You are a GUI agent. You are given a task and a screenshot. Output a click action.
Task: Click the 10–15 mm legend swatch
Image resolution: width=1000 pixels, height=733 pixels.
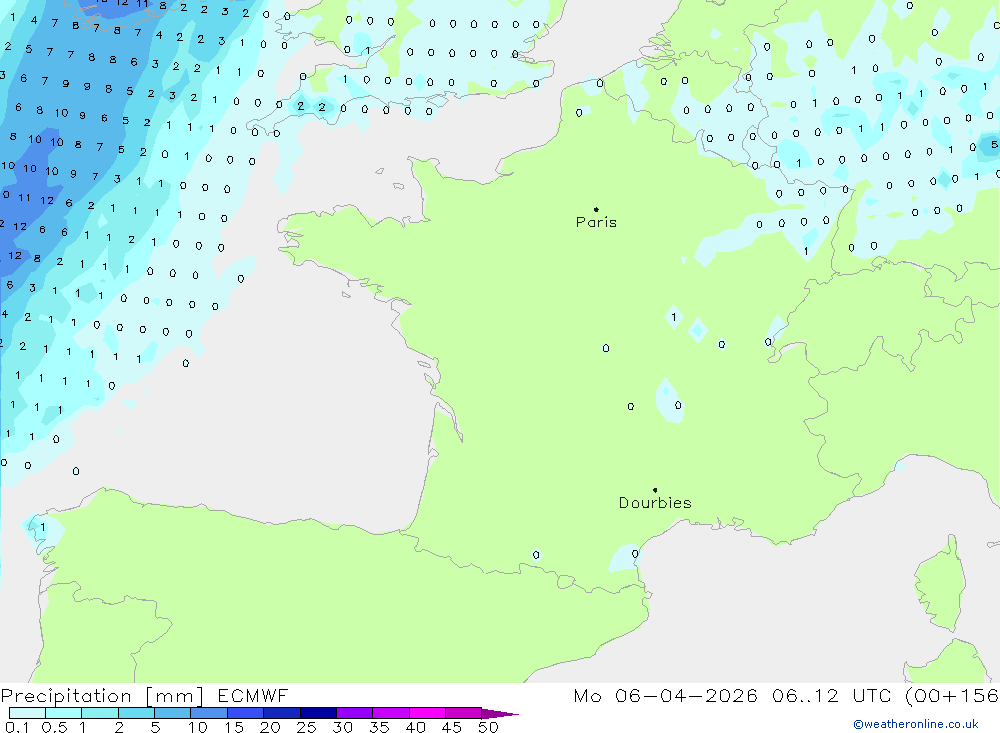pyautogui.click(x=209, y=713)
